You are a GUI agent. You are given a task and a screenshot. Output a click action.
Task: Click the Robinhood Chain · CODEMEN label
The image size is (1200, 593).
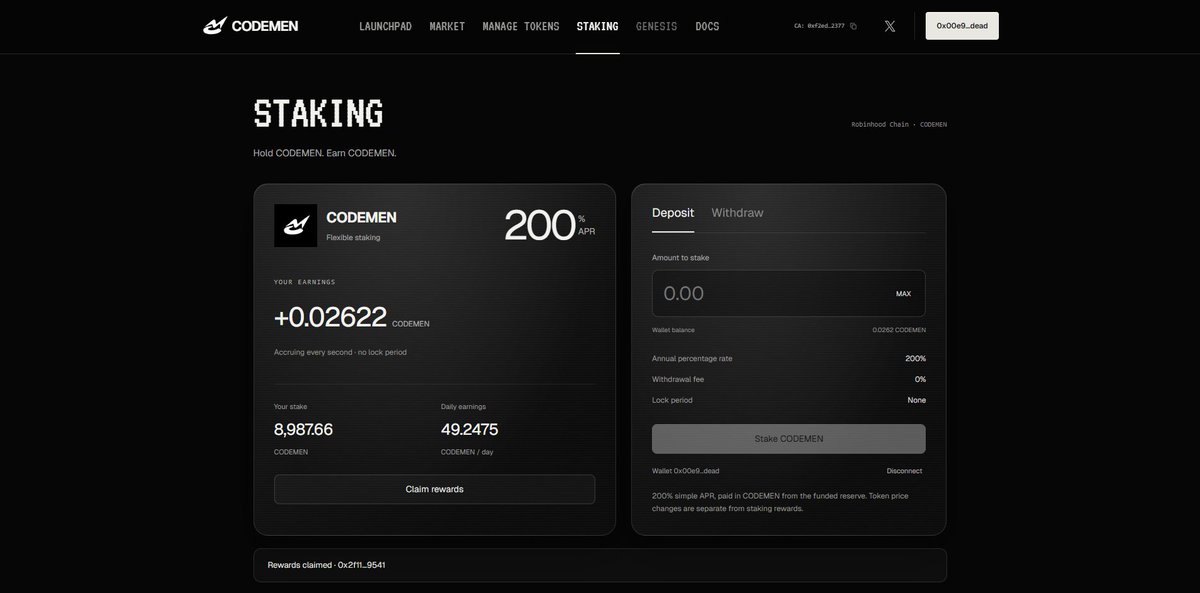(899, 125)
